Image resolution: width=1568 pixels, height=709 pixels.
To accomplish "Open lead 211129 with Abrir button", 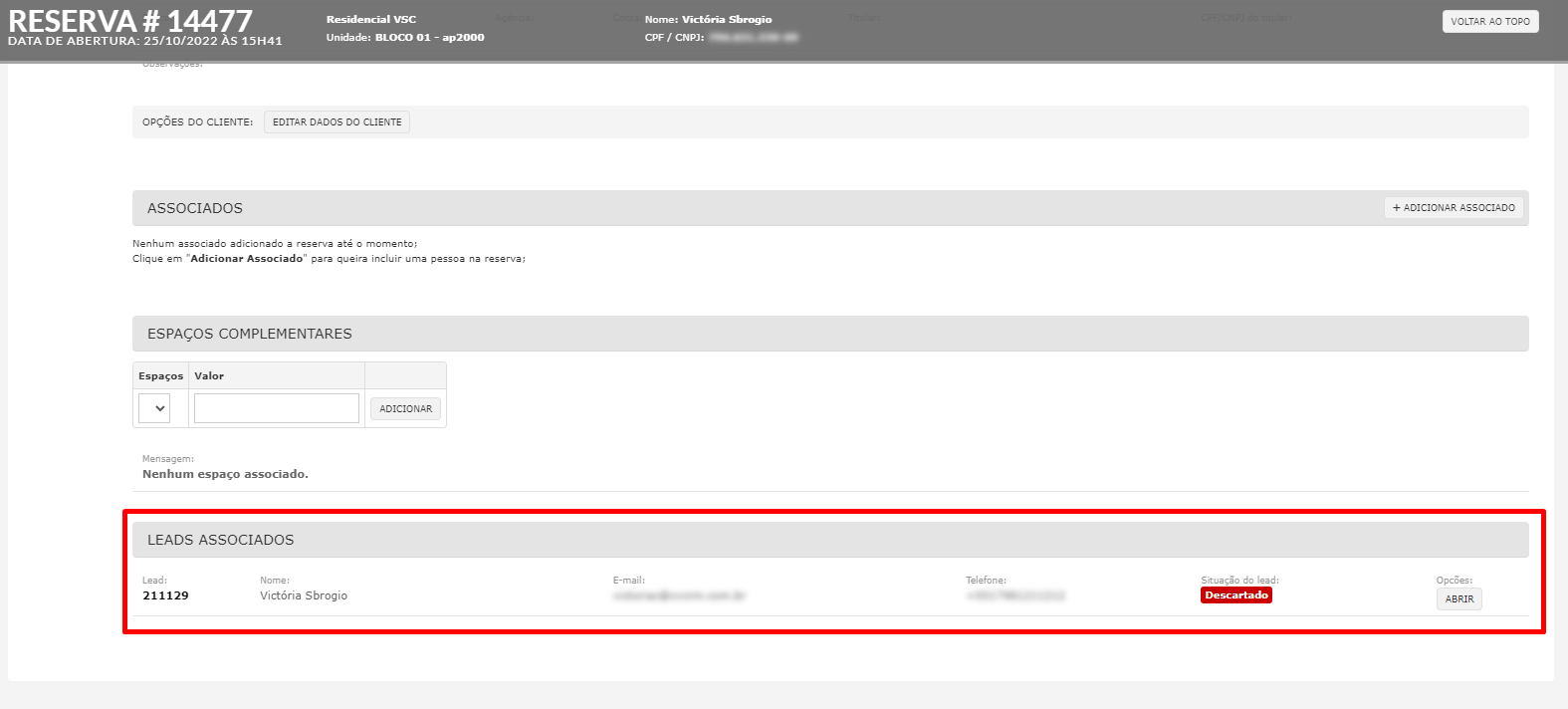I will coord(1458,599).
